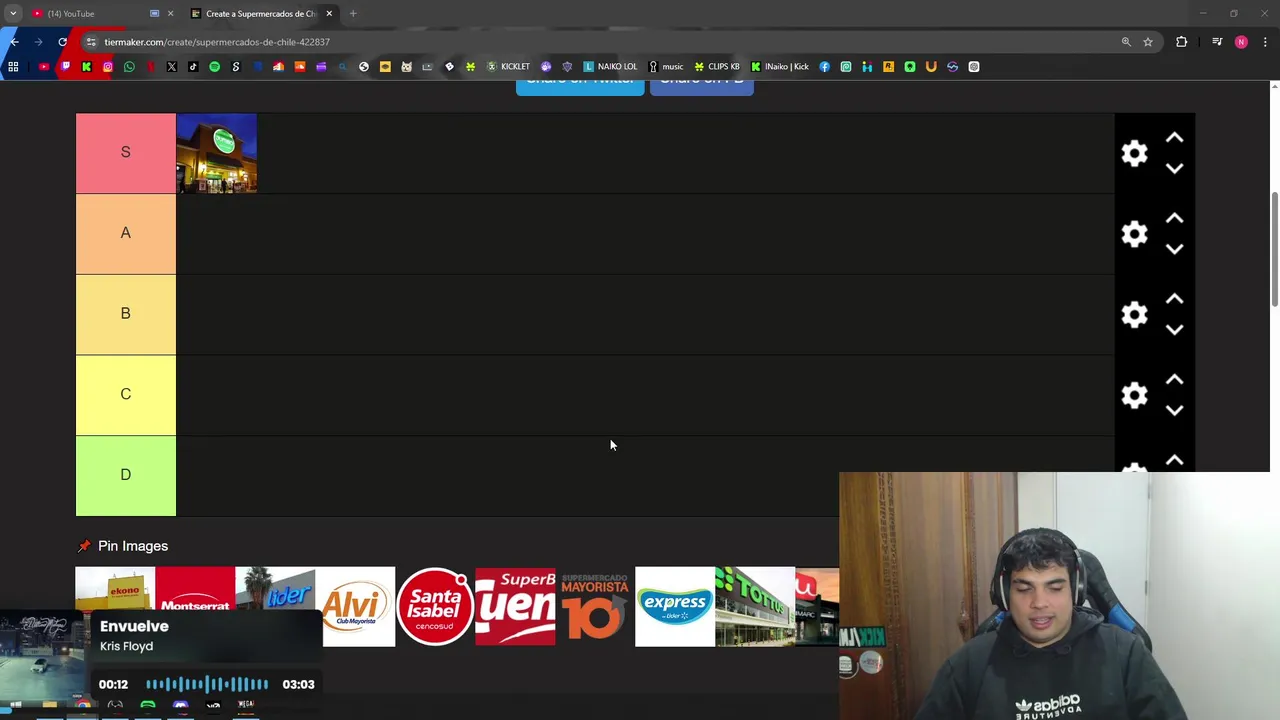Move tier B row up
The image size is (1280, 720).
[x=1174, y=300]
